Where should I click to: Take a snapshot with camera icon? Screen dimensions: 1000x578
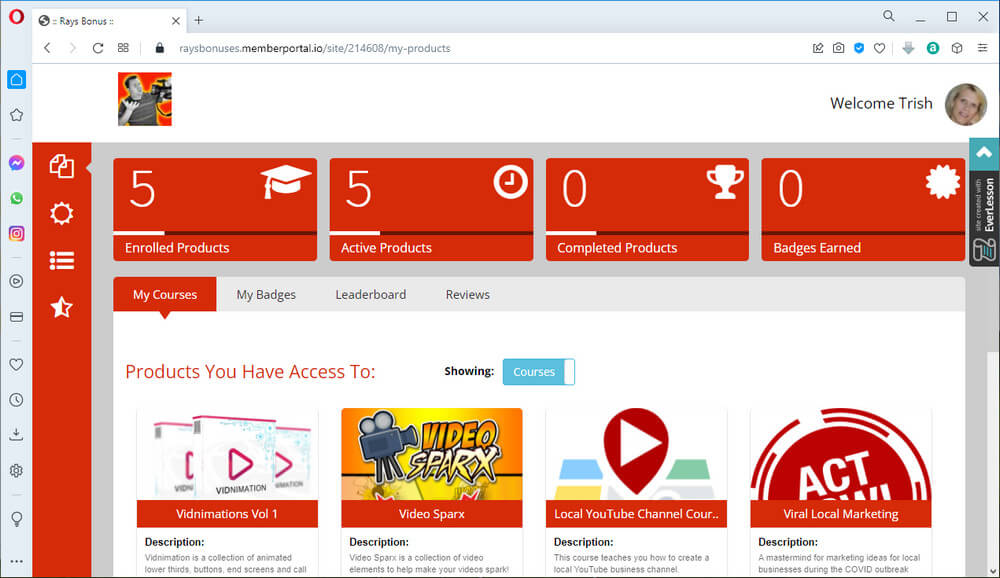pyautogui.click(x=839, y=48)
